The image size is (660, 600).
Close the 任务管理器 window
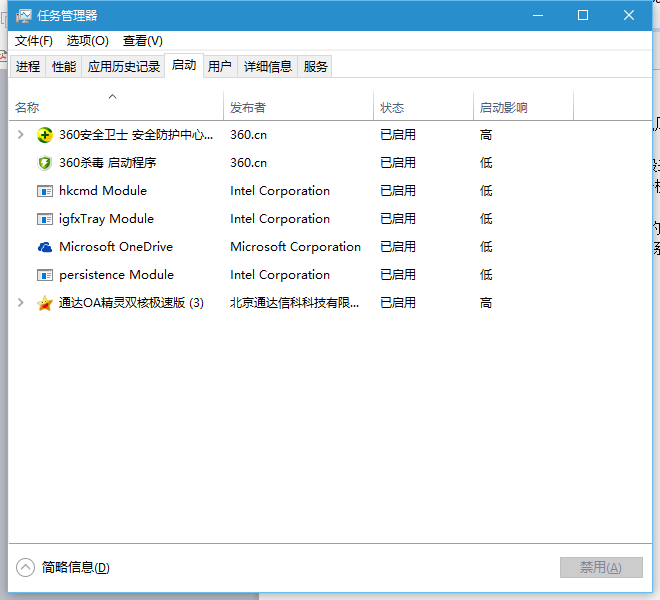(629, 16)
